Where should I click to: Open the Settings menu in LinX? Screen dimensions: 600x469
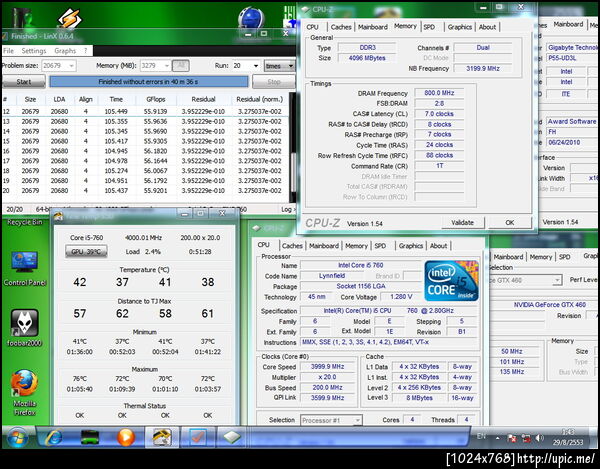pos(34,51)
